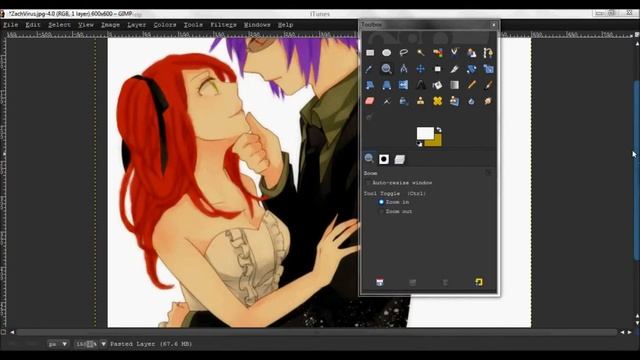Screen dimensions: 640x360
Task: Open the Edit menu
Action: (33, 25)
